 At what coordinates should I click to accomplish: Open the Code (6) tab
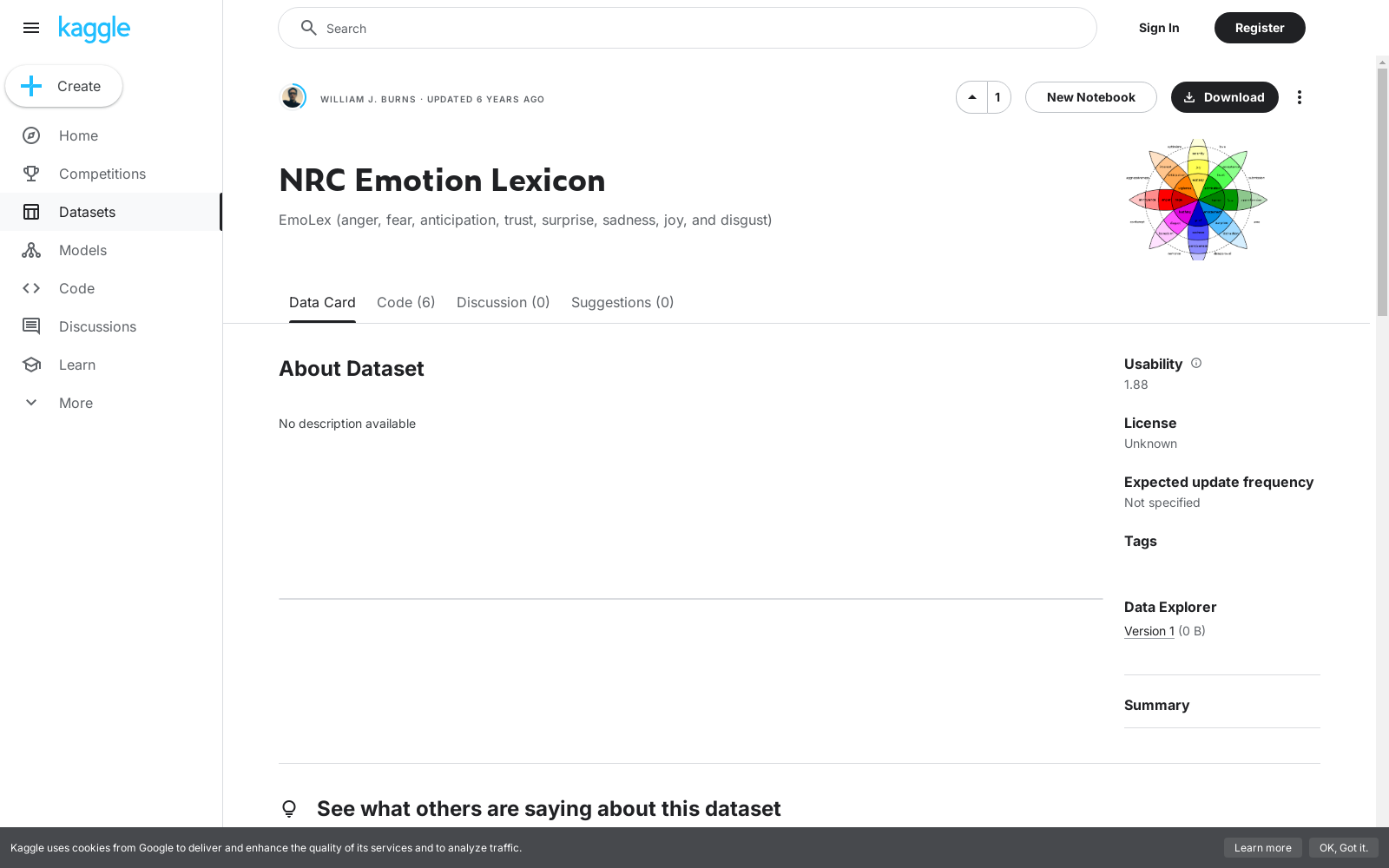tap(406, 302)
